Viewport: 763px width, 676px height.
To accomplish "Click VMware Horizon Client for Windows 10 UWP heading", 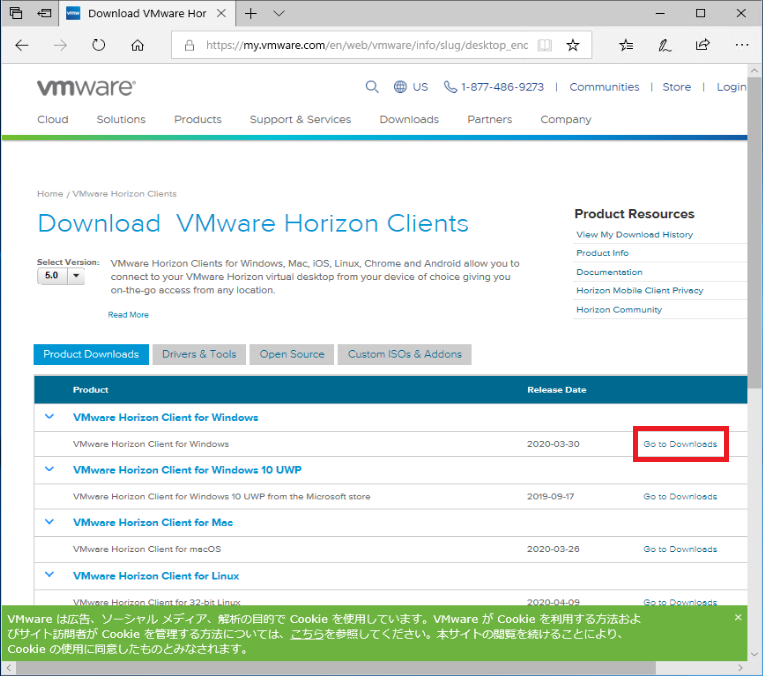I will [x=187, y=470].
